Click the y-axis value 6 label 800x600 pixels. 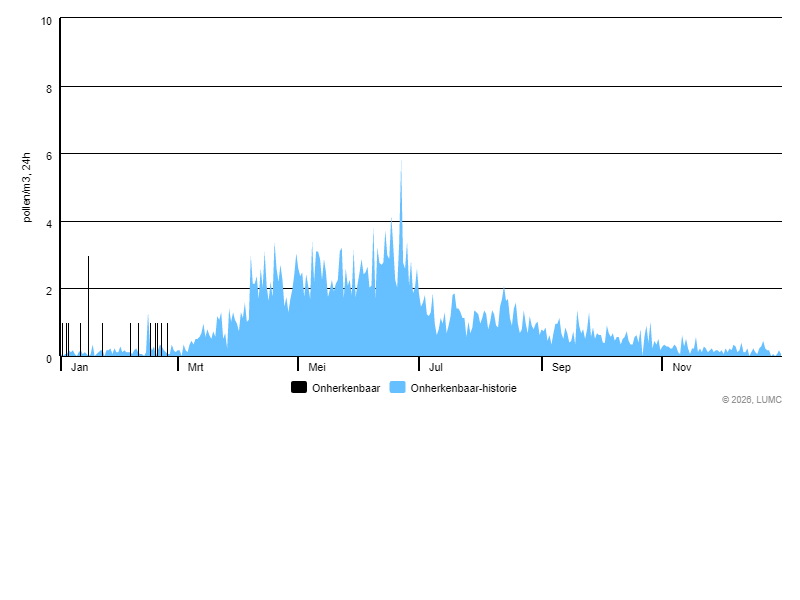(x=48, y=155)
